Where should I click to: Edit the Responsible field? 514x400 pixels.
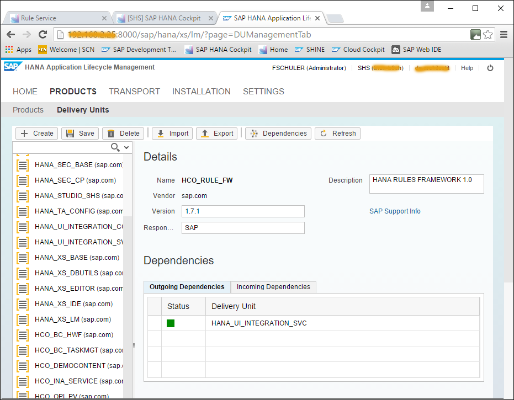[x=243, y=228]
